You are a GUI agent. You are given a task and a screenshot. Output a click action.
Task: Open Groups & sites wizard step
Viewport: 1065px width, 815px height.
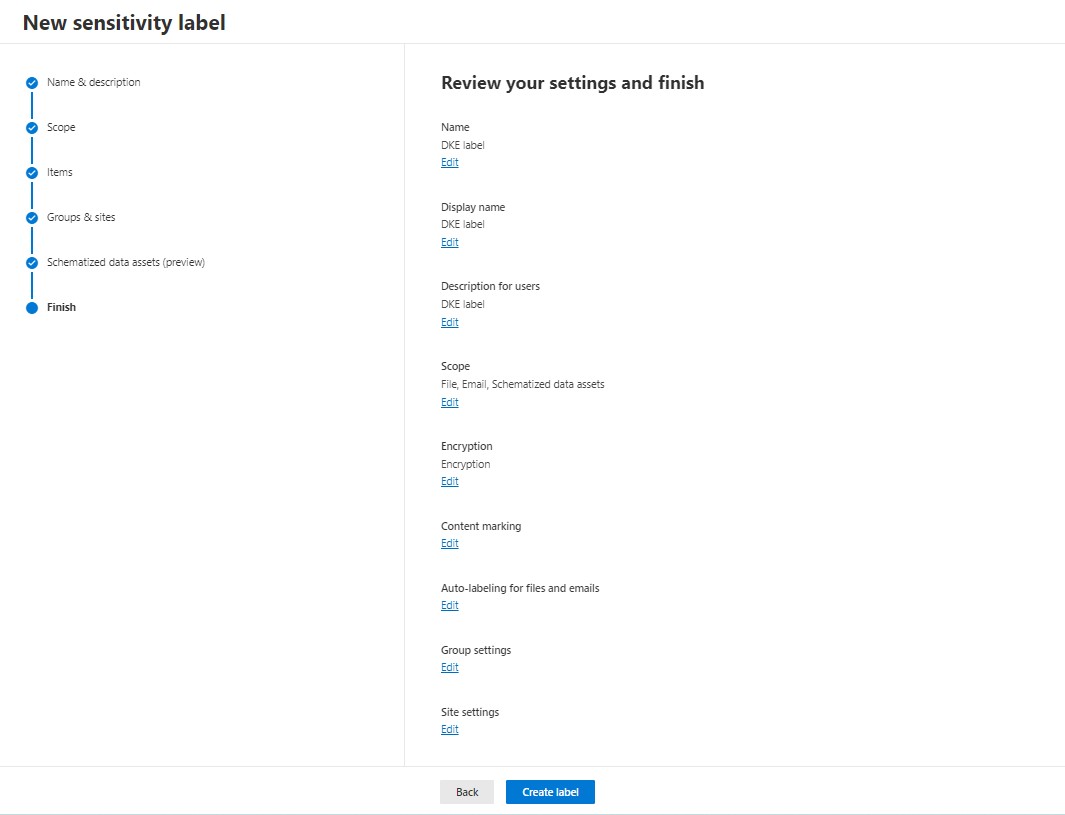[x=81, y=217]
